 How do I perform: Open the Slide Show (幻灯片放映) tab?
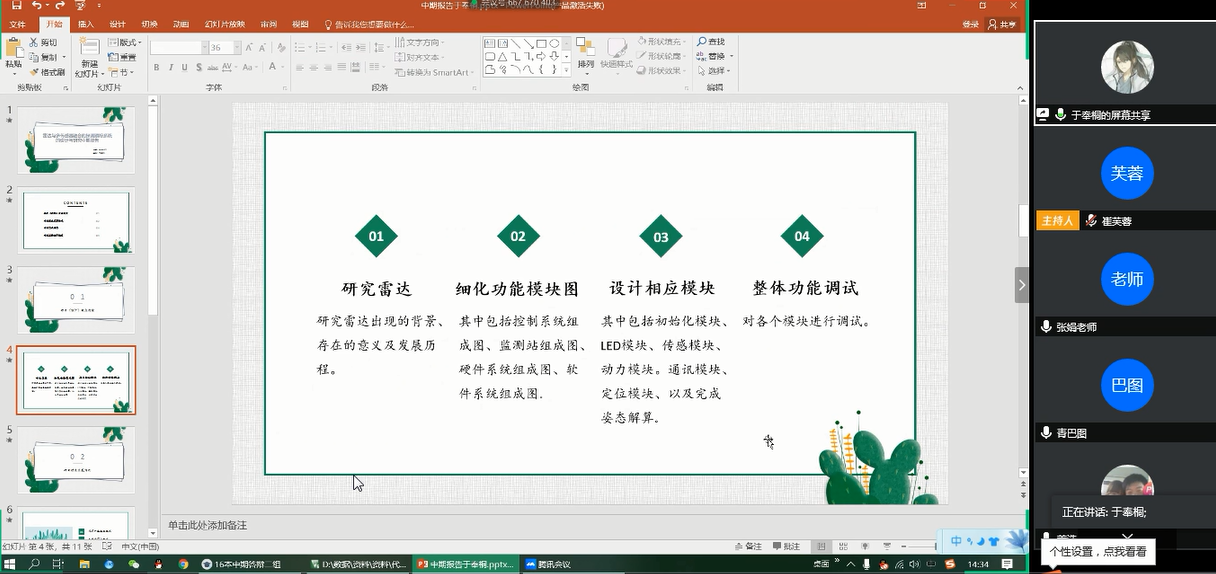click(x=224, y=24)
